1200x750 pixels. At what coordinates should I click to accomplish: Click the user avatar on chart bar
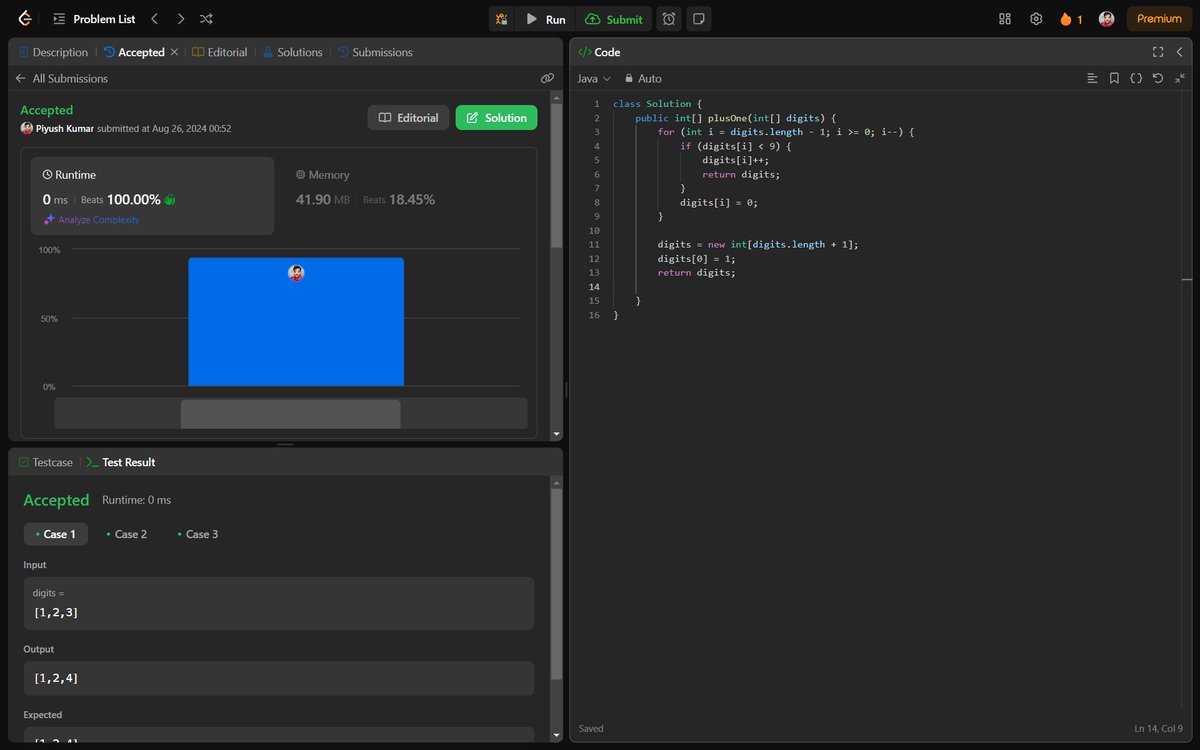coord(296,273)
